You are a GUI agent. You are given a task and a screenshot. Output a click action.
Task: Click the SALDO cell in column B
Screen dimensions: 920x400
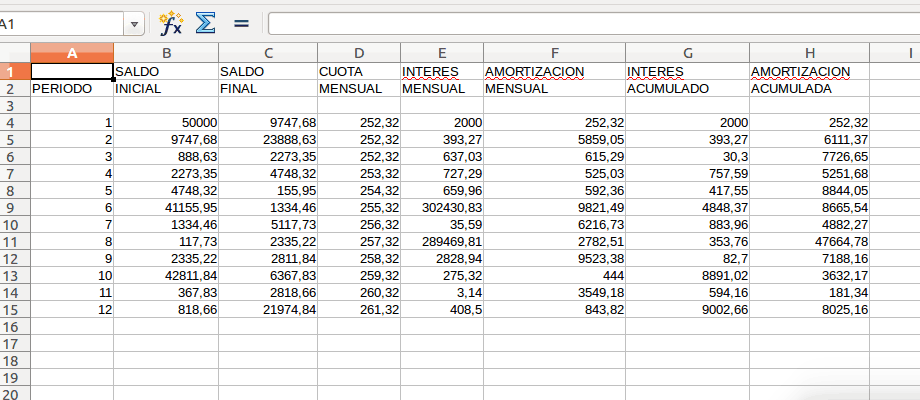click(166, 72)
